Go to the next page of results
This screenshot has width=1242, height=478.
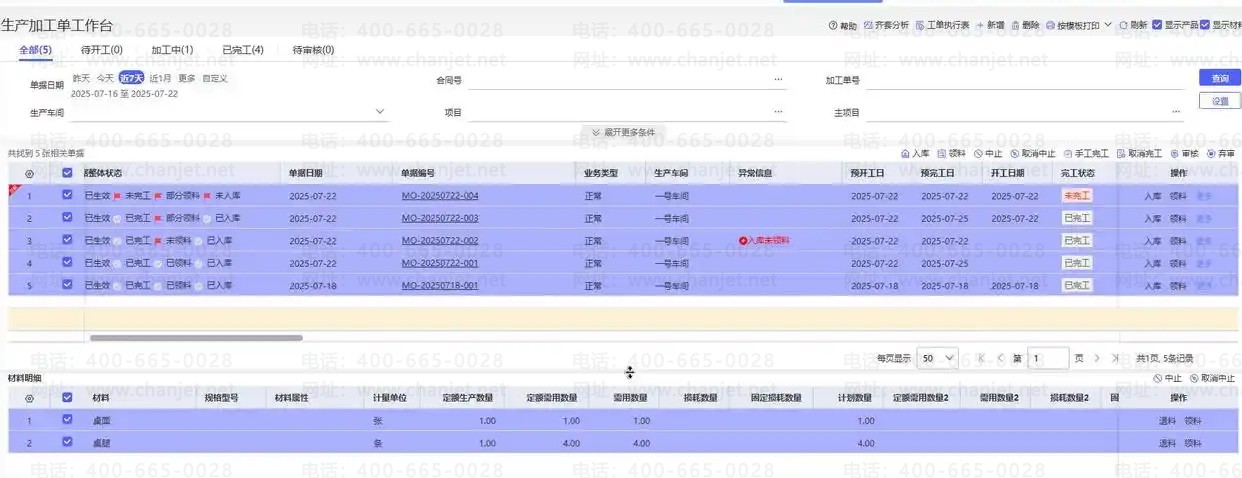(x=1097, y=358)
